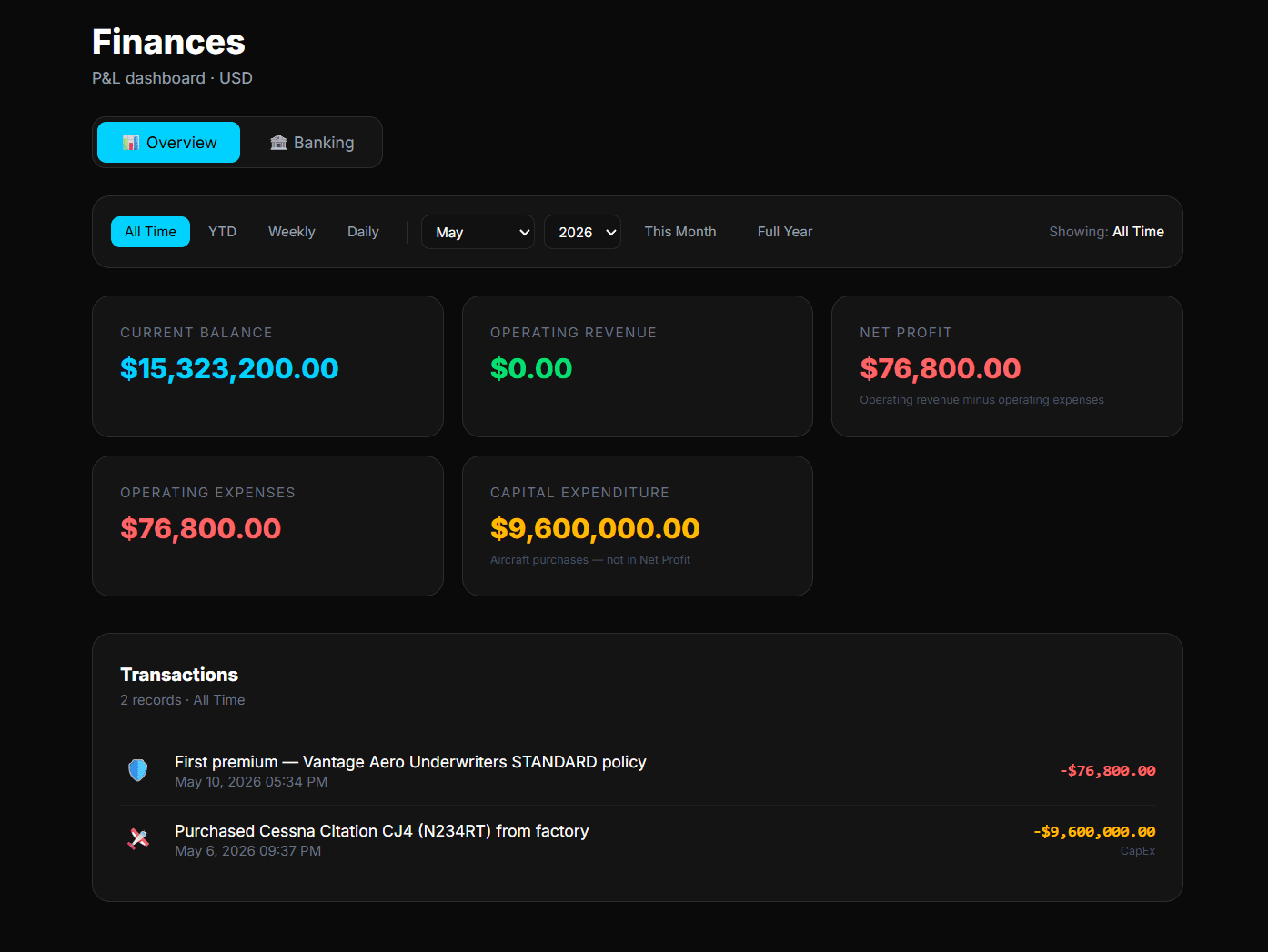Click the CapEx label under Cessna amount

1138,851
